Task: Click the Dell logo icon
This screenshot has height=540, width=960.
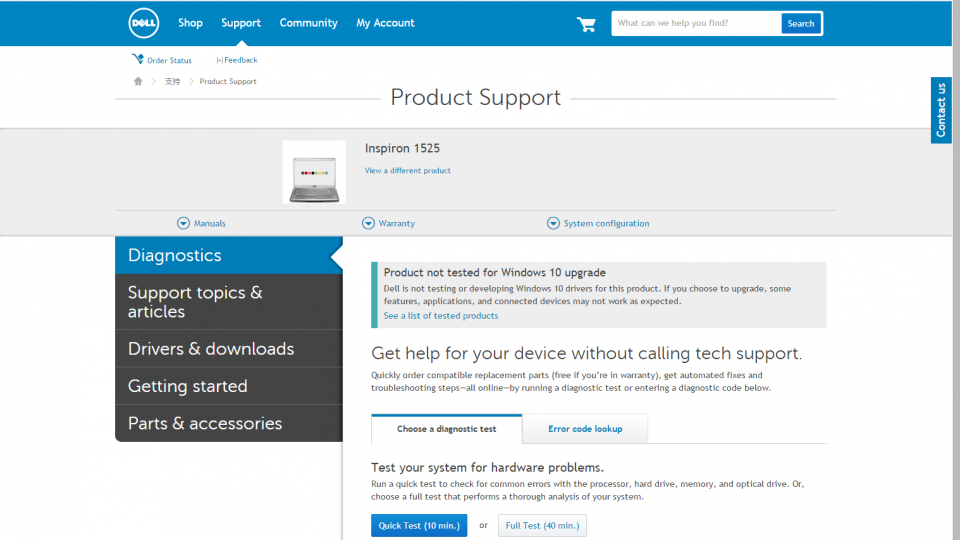Action: (x=144, y=23)
